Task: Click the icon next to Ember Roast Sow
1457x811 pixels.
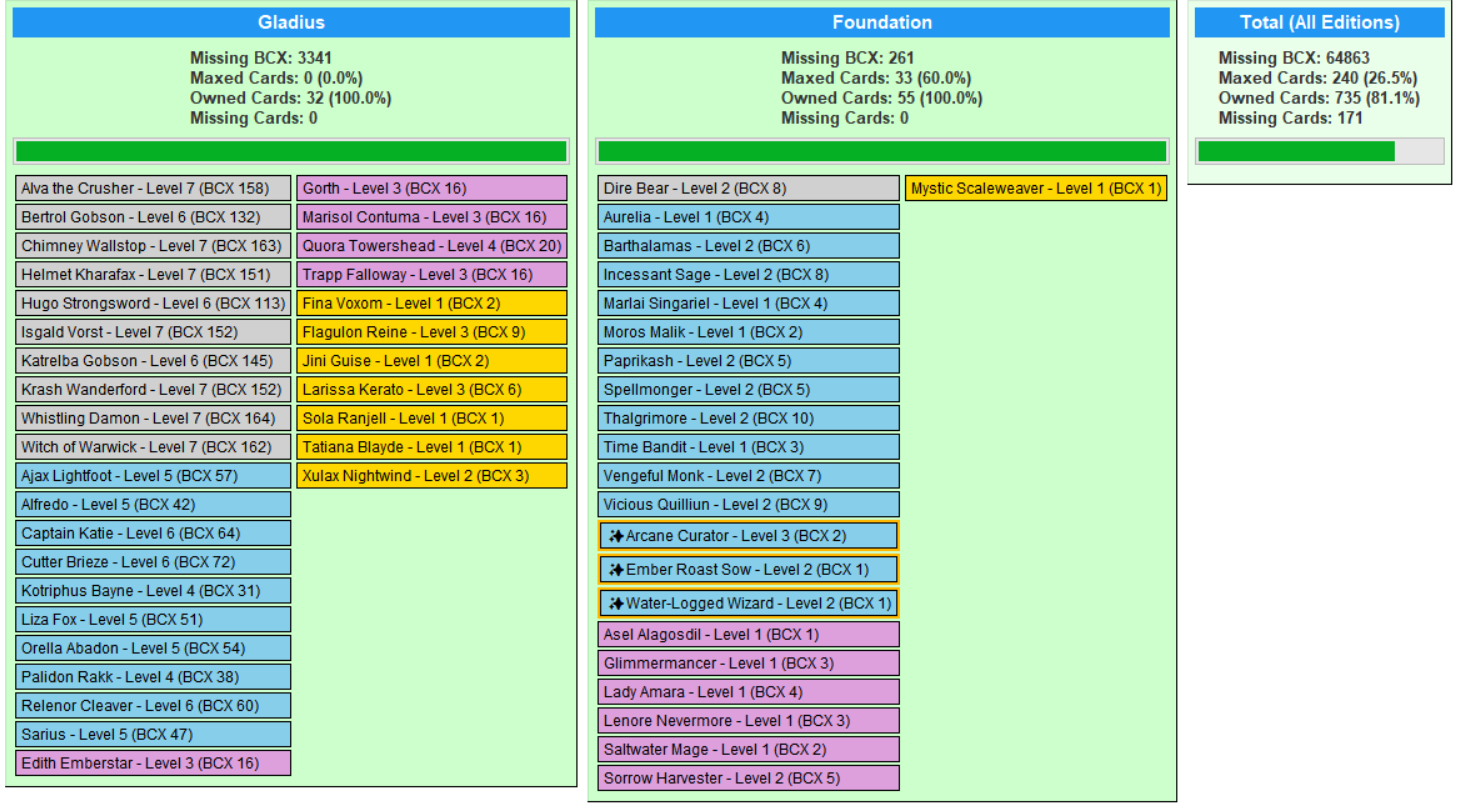Action: 616,570
